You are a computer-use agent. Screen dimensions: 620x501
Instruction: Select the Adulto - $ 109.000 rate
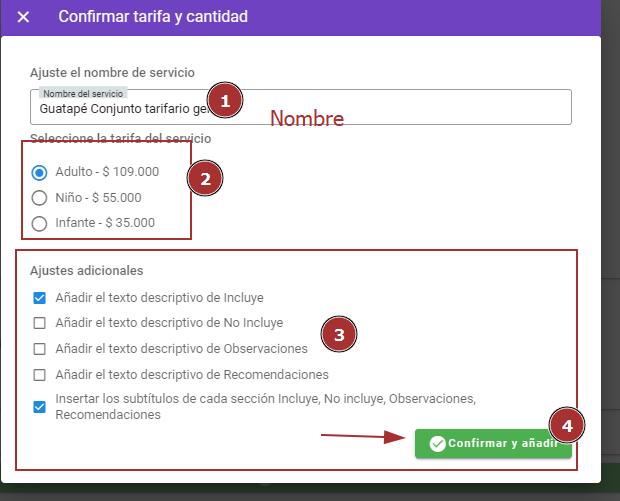tap(40, 172)
